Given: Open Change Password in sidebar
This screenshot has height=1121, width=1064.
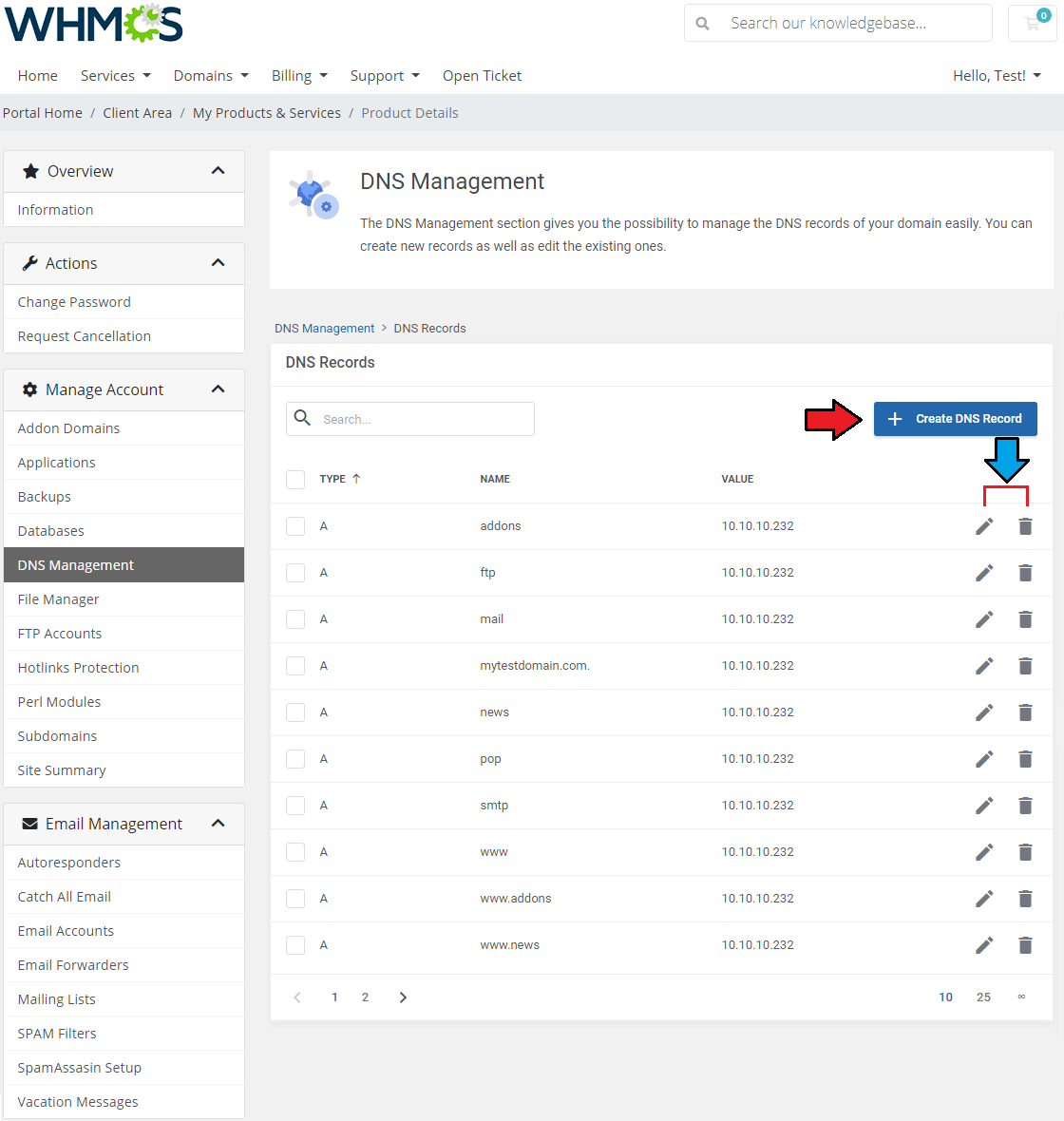Looking at the screenshot, I should pyautogui.click(x=123, y=302).
